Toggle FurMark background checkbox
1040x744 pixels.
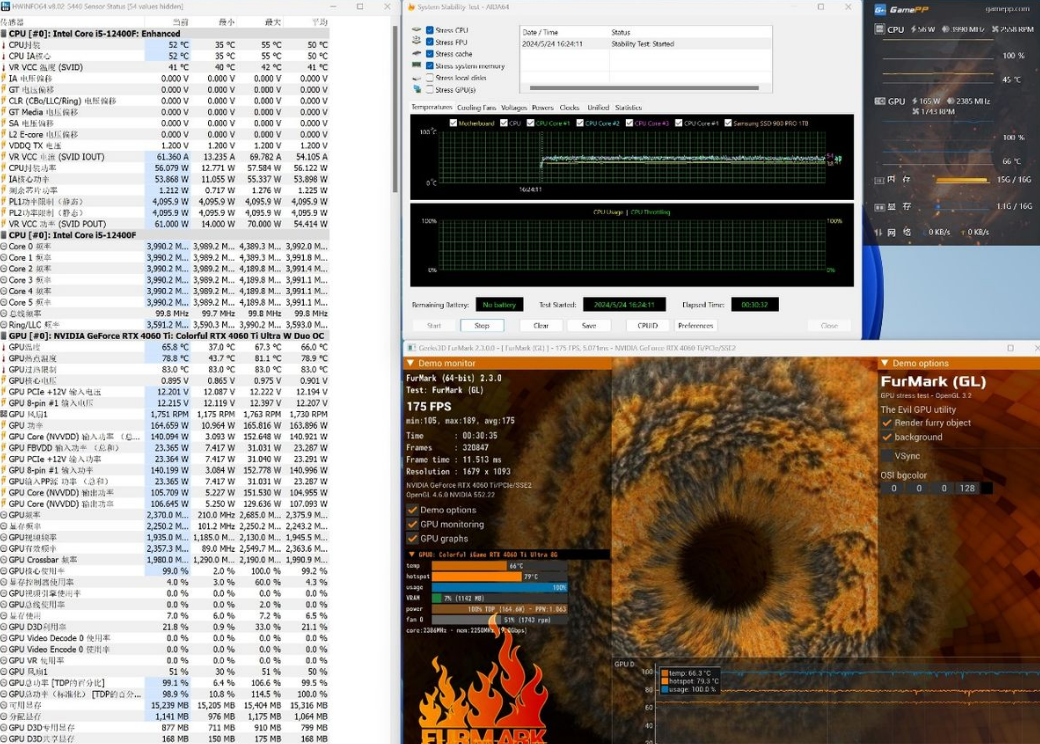(x=887, y=437)
